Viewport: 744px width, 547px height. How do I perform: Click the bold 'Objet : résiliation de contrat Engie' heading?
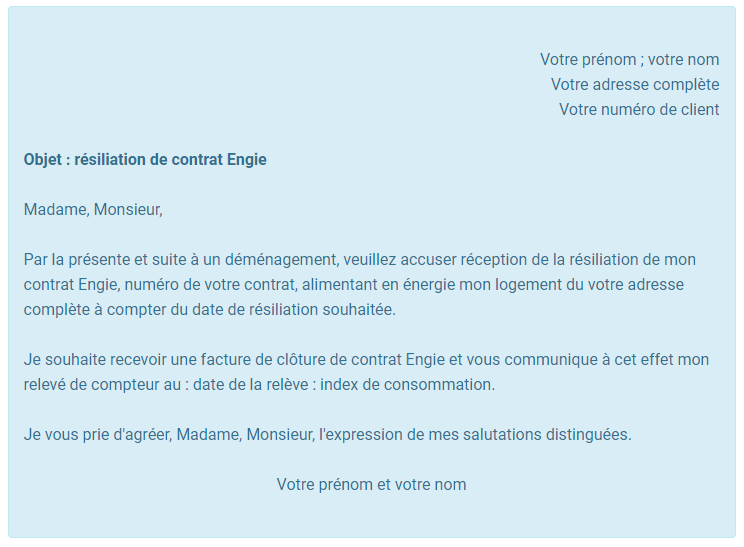point(145,160)
